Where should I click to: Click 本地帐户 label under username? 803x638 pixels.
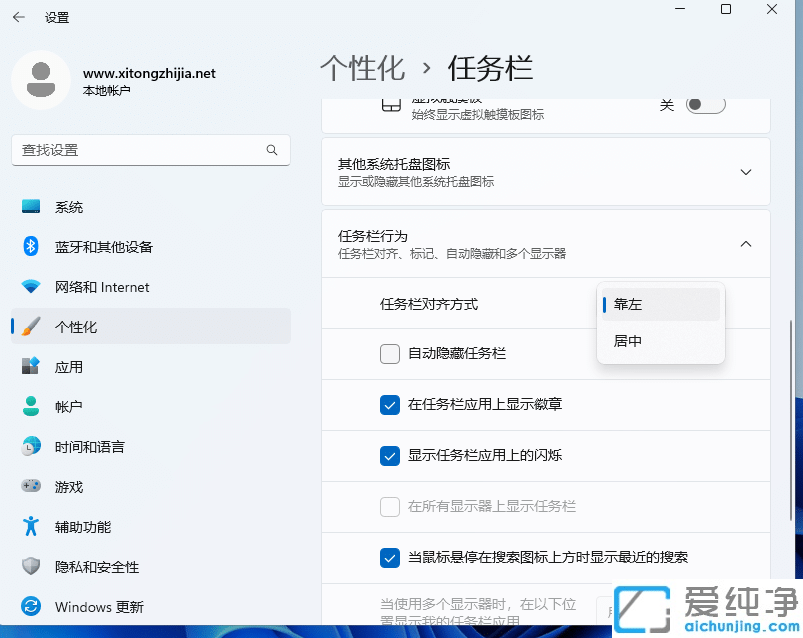107,91
